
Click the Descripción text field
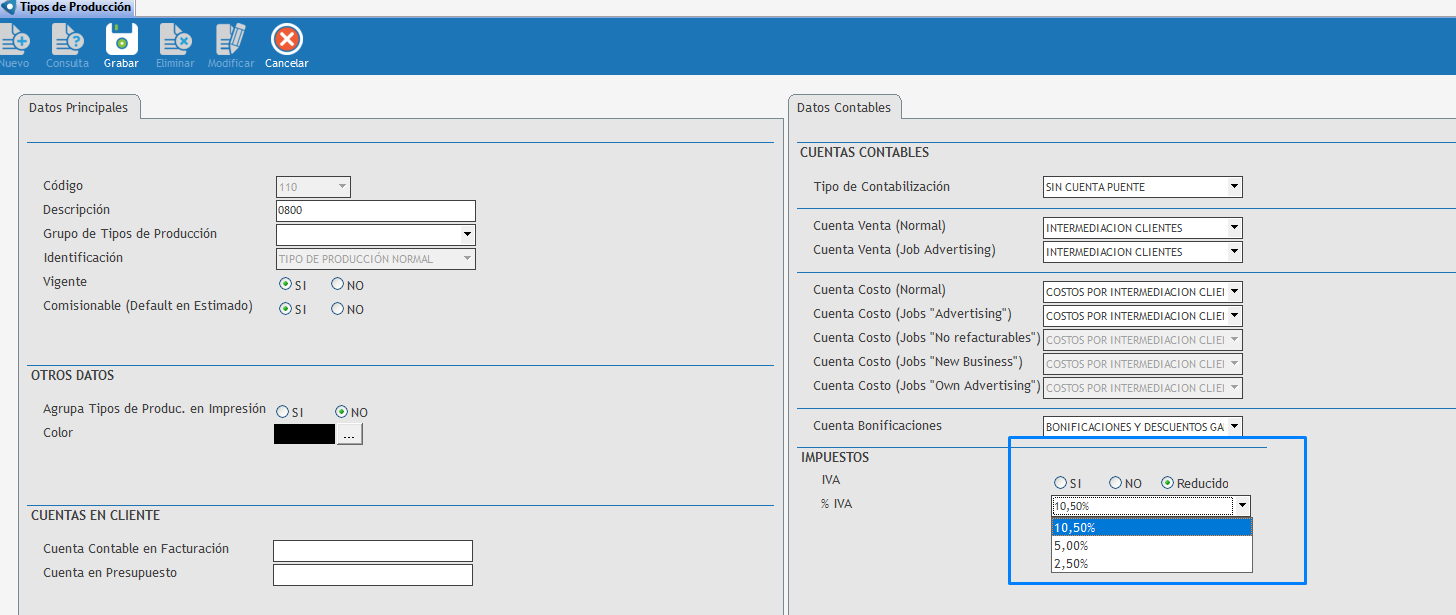[375, 211]
